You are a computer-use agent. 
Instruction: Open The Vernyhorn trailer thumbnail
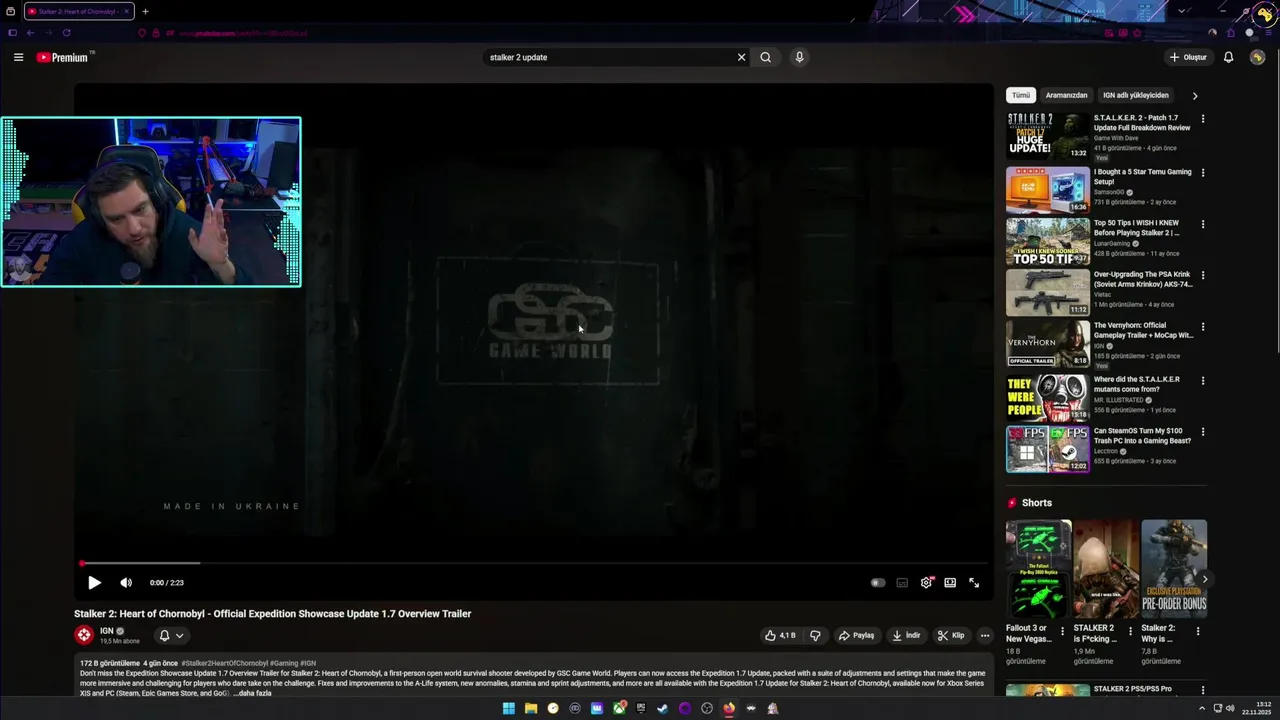(1048, 343)
